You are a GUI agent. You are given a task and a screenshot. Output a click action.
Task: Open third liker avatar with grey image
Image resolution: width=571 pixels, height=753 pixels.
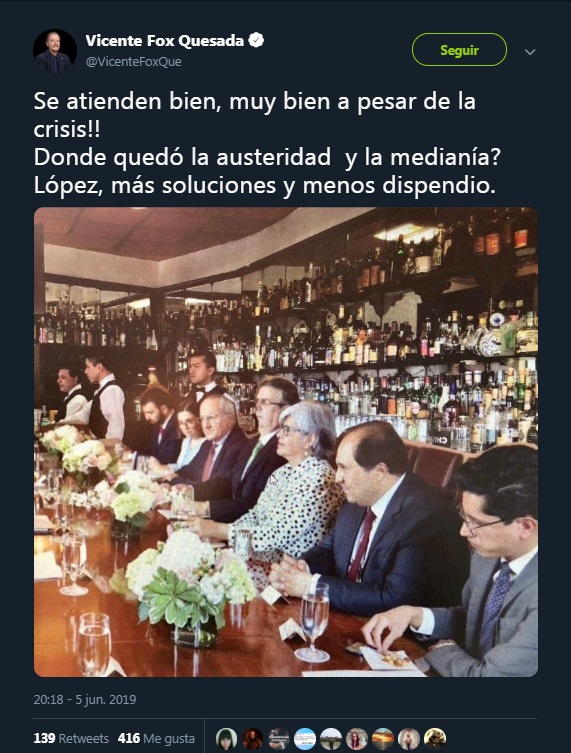pyautogui.click(x=279, y=739)
